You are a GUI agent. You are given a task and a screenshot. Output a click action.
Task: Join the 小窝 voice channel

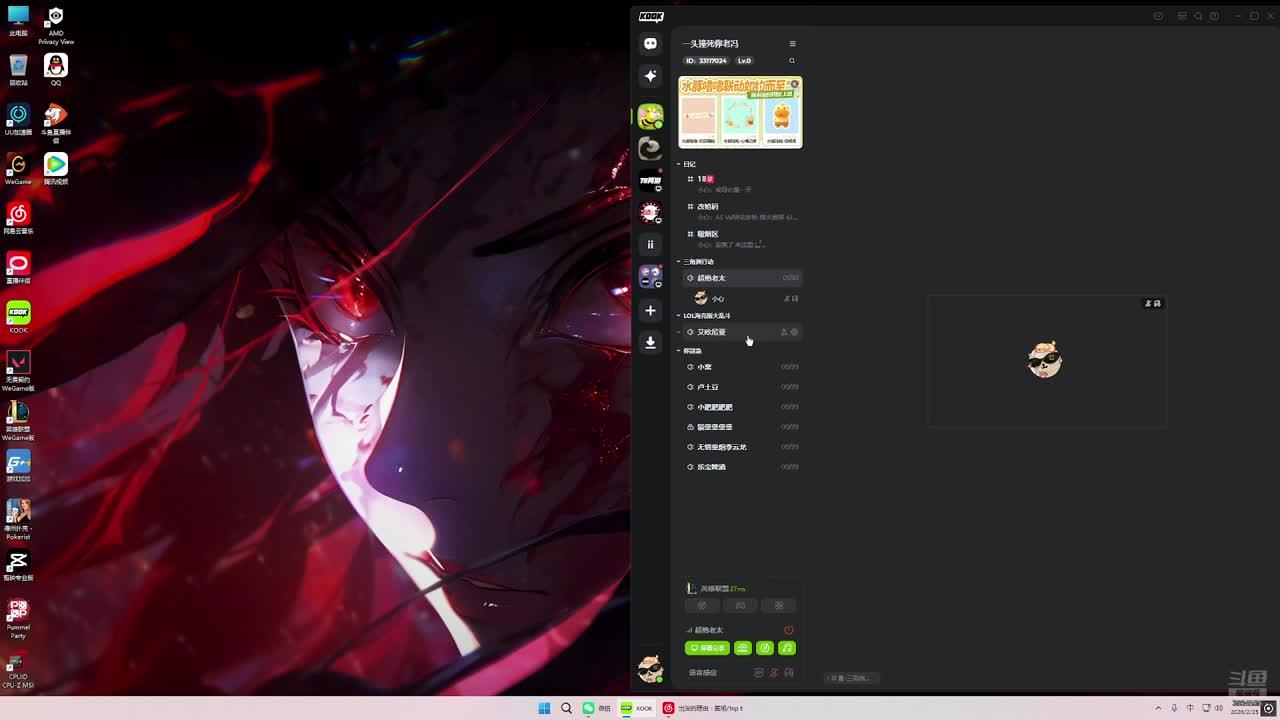point(705,367)
